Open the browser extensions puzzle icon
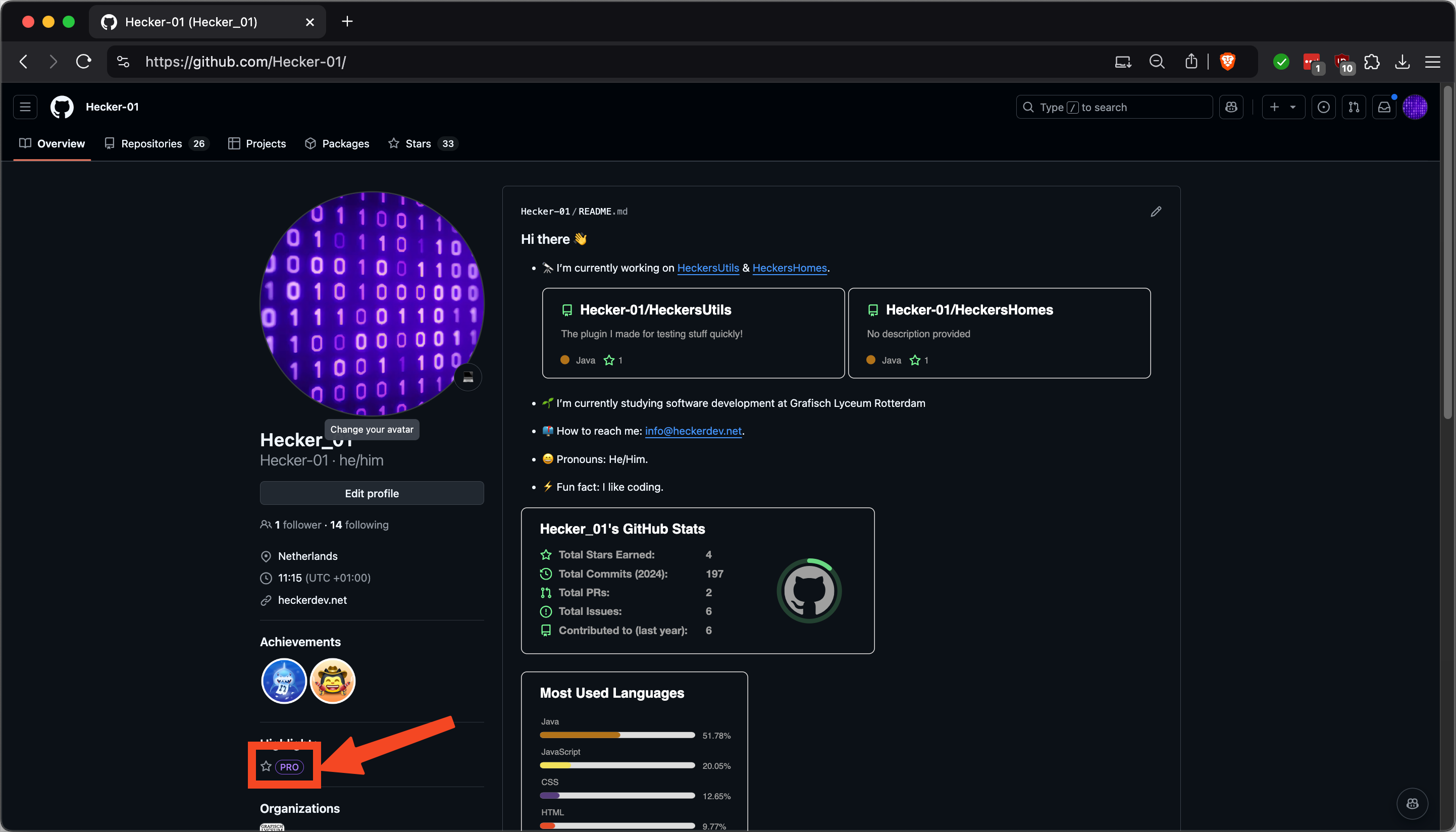The height and width of the screenshot is (832, 1456). 1372,61
